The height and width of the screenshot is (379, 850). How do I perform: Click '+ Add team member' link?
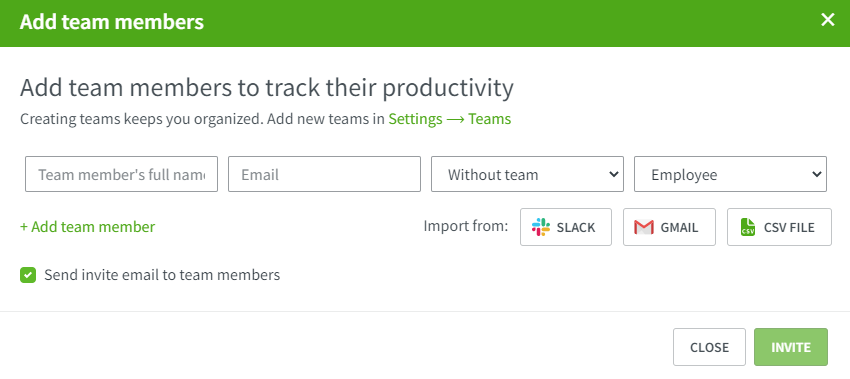pos(87,227)
